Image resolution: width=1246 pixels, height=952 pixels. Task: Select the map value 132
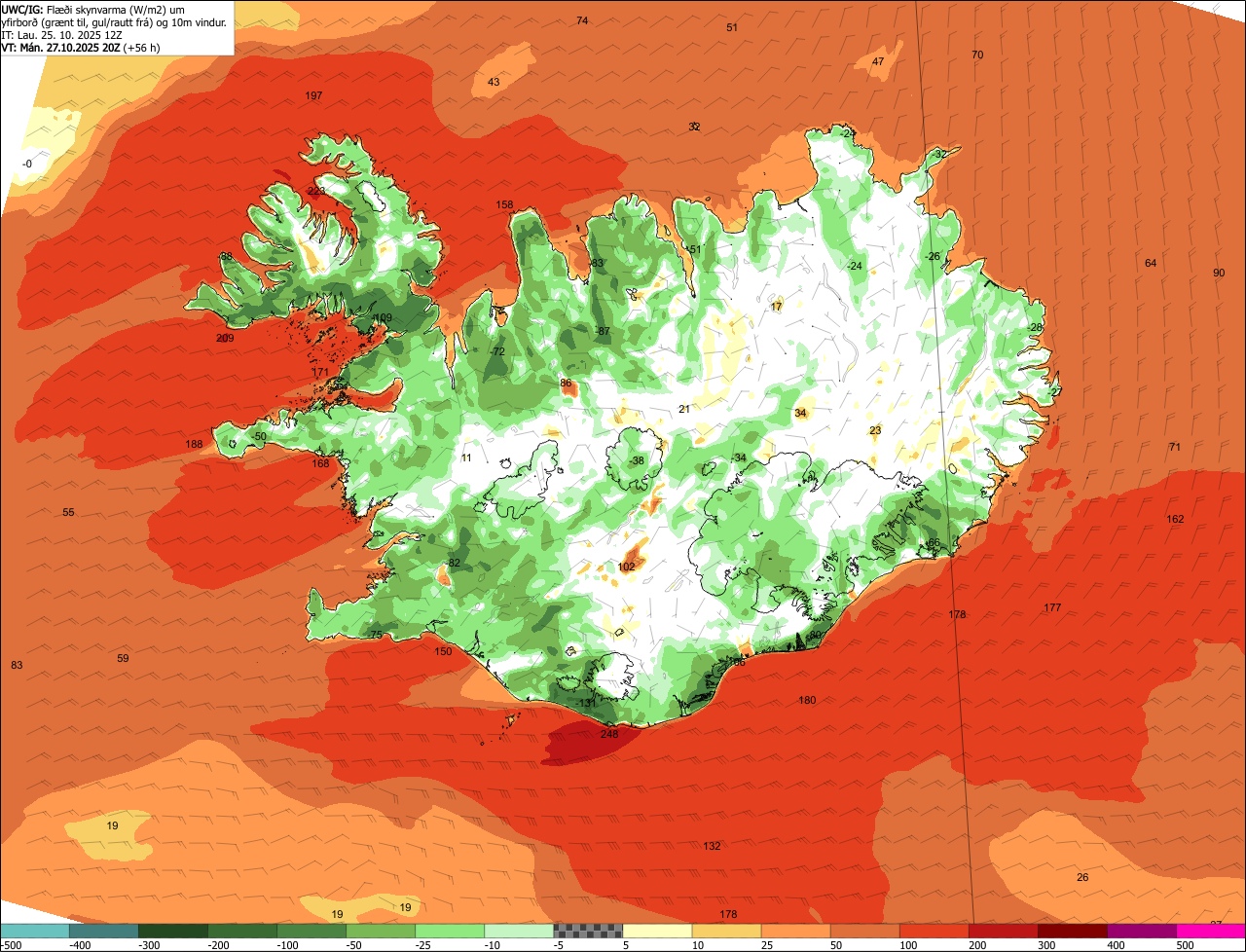click(x=712, y=846)
